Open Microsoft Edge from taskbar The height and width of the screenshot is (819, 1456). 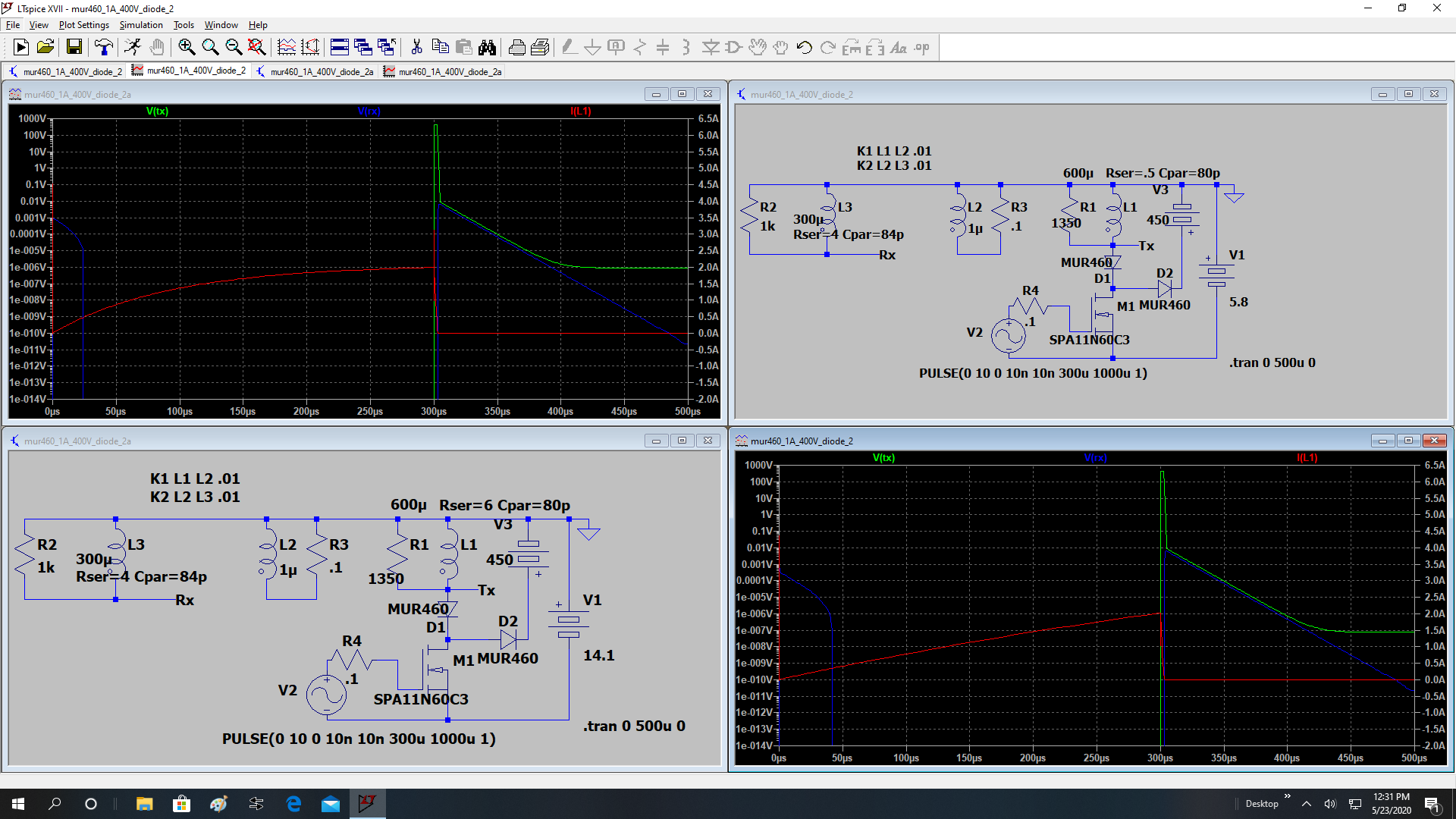click(293, 804)
